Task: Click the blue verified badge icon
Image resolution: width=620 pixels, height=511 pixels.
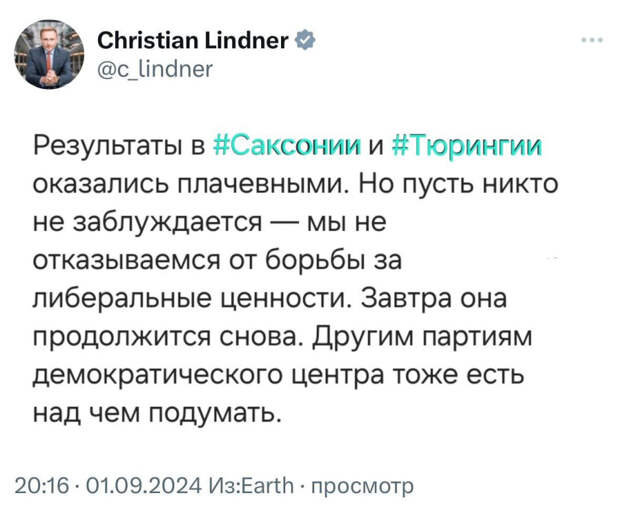Action: 305,40
